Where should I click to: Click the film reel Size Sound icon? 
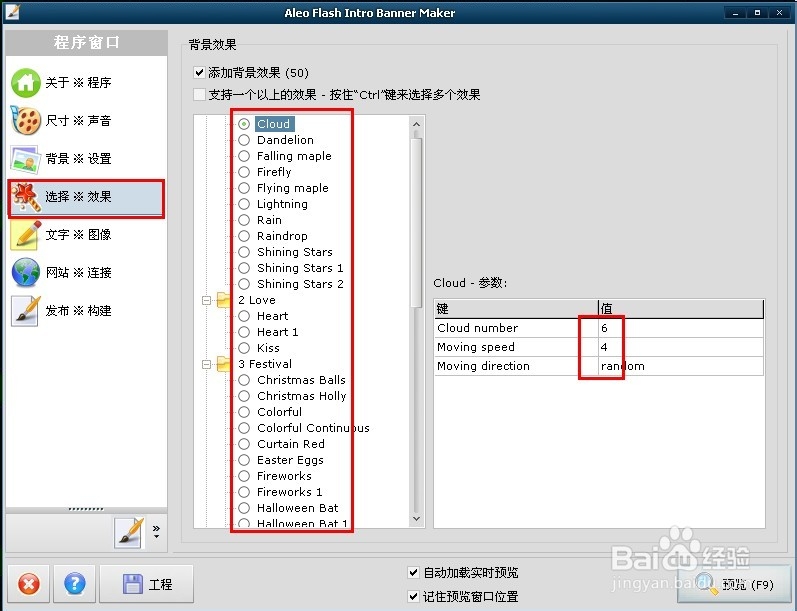[25, 120]
